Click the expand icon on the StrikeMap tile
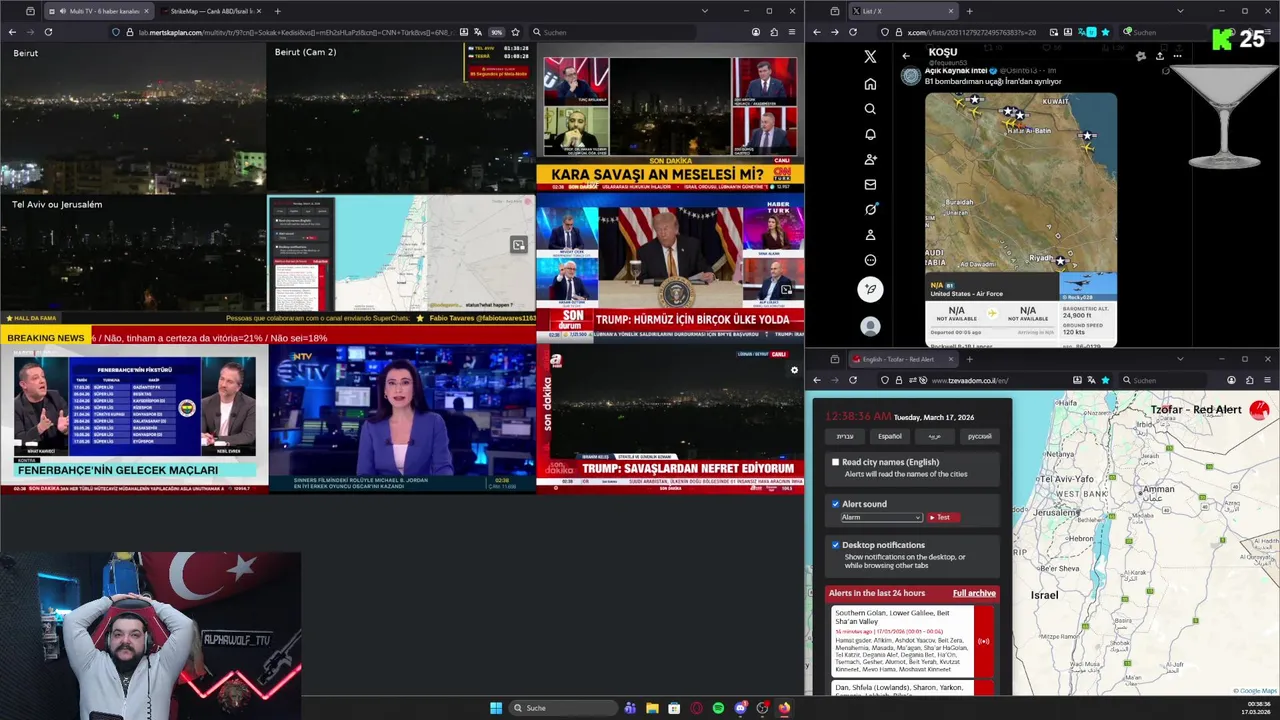Viewport: 1280px width, 720px height. [518, 245]
